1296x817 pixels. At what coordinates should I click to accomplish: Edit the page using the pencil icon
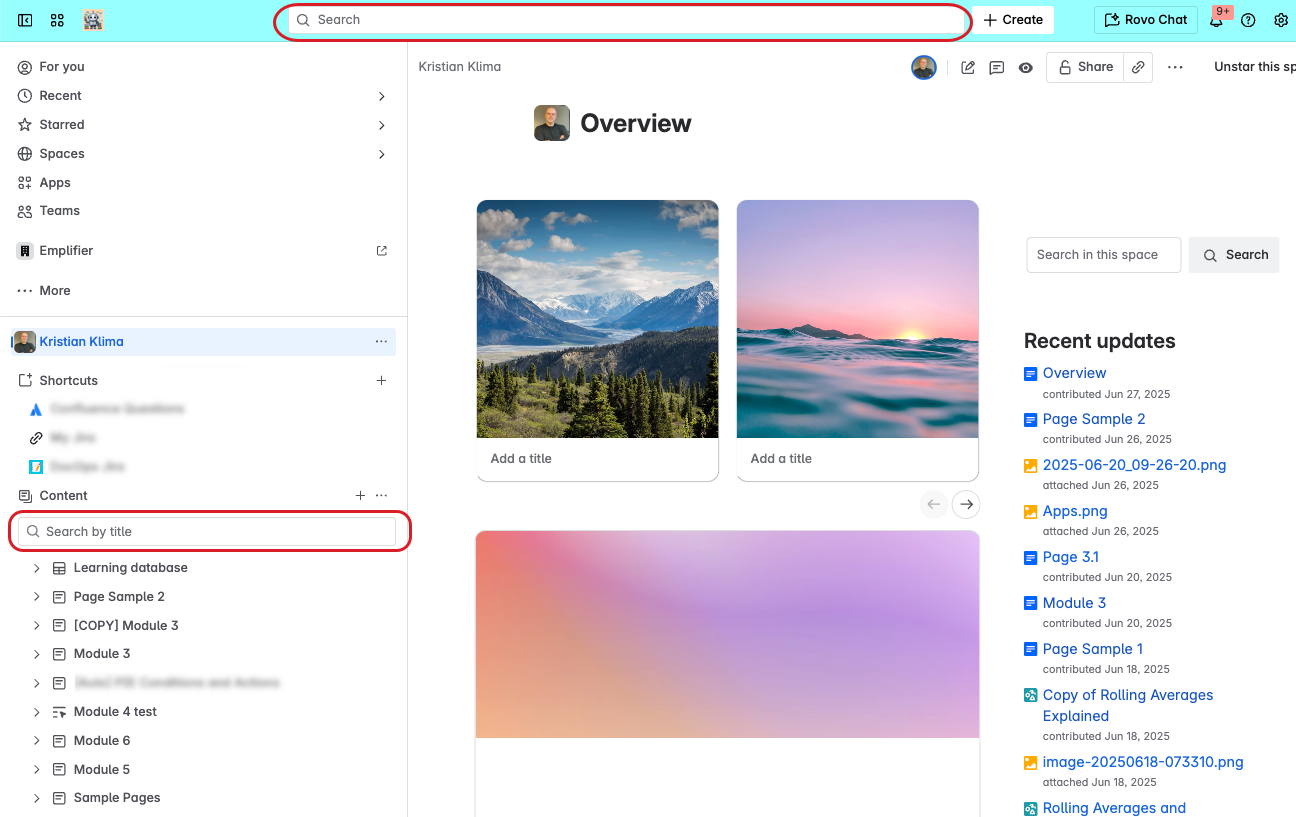tap(967, 67)
